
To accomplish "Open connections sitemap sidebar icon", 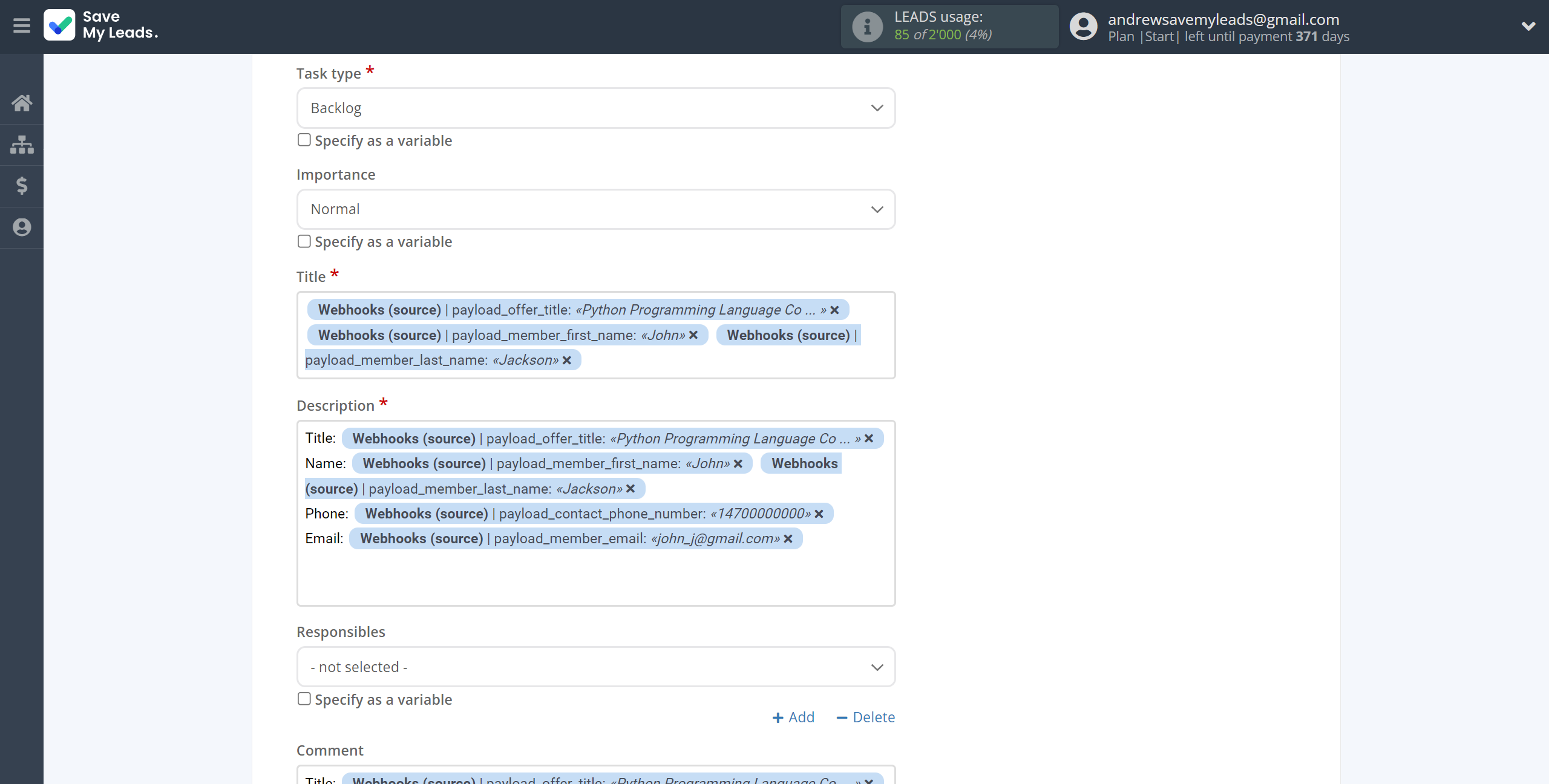I will coord(22,145).
